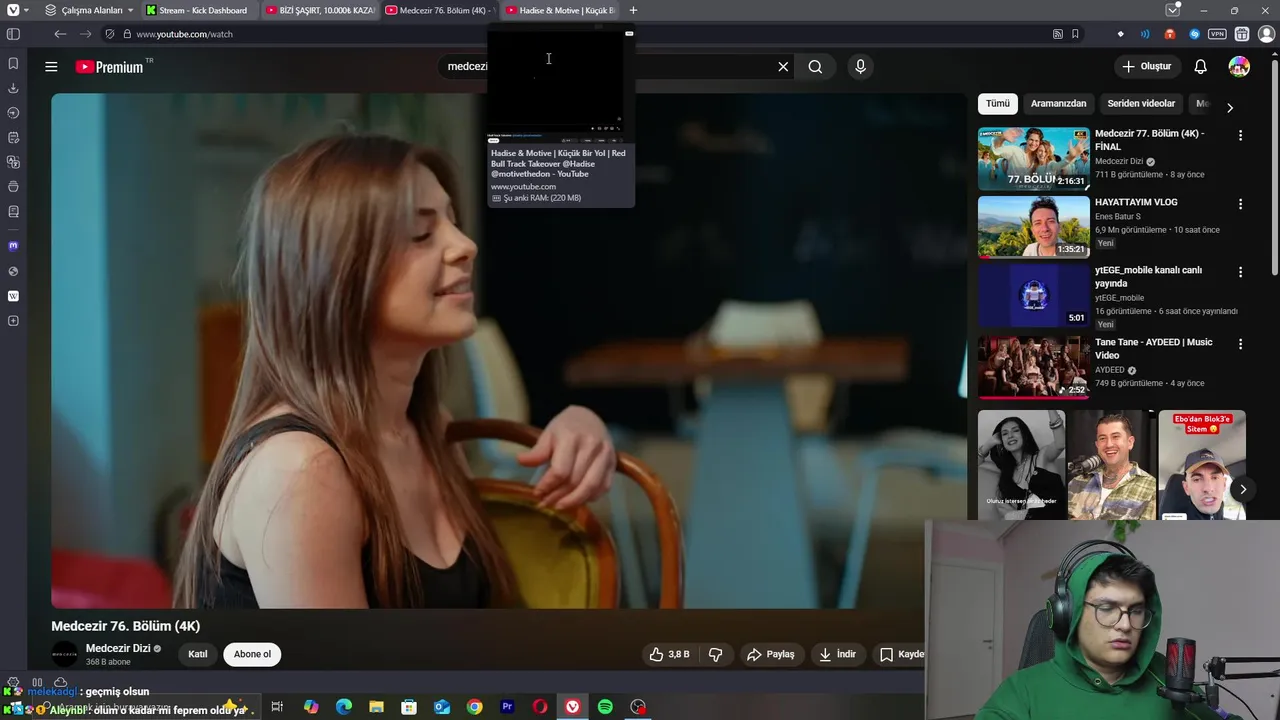
Task: Start voice search with the microphone
Action: click(860, 67)
